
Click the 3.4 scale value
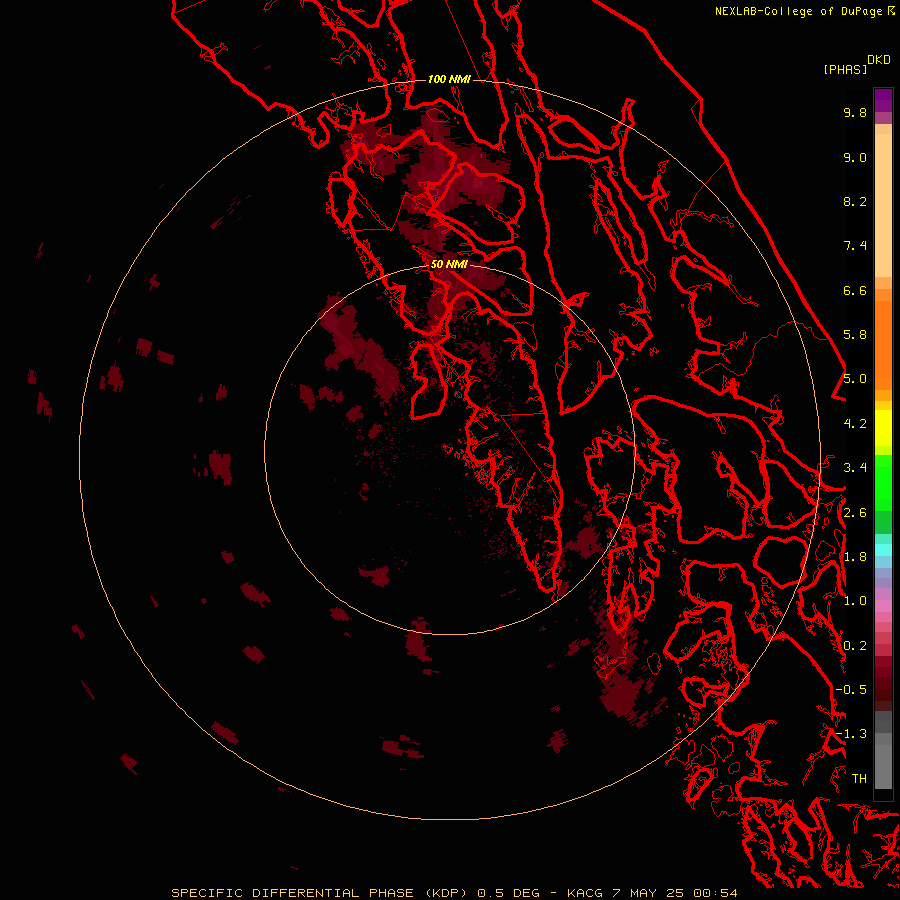pos(855,468)
